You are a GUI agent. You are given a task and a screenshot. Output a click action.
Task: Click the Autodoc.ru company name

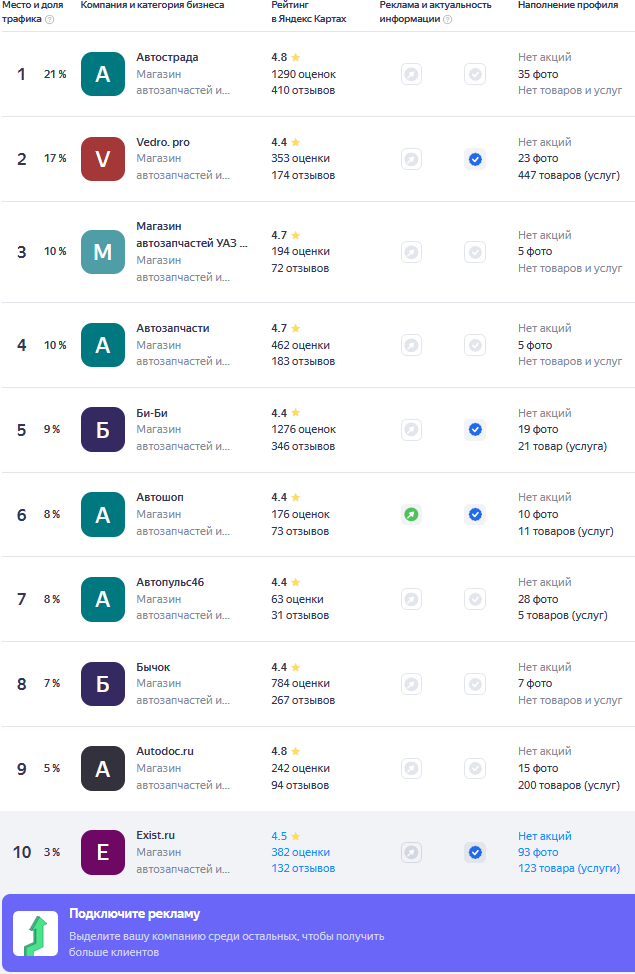click(x=165, y=750)
